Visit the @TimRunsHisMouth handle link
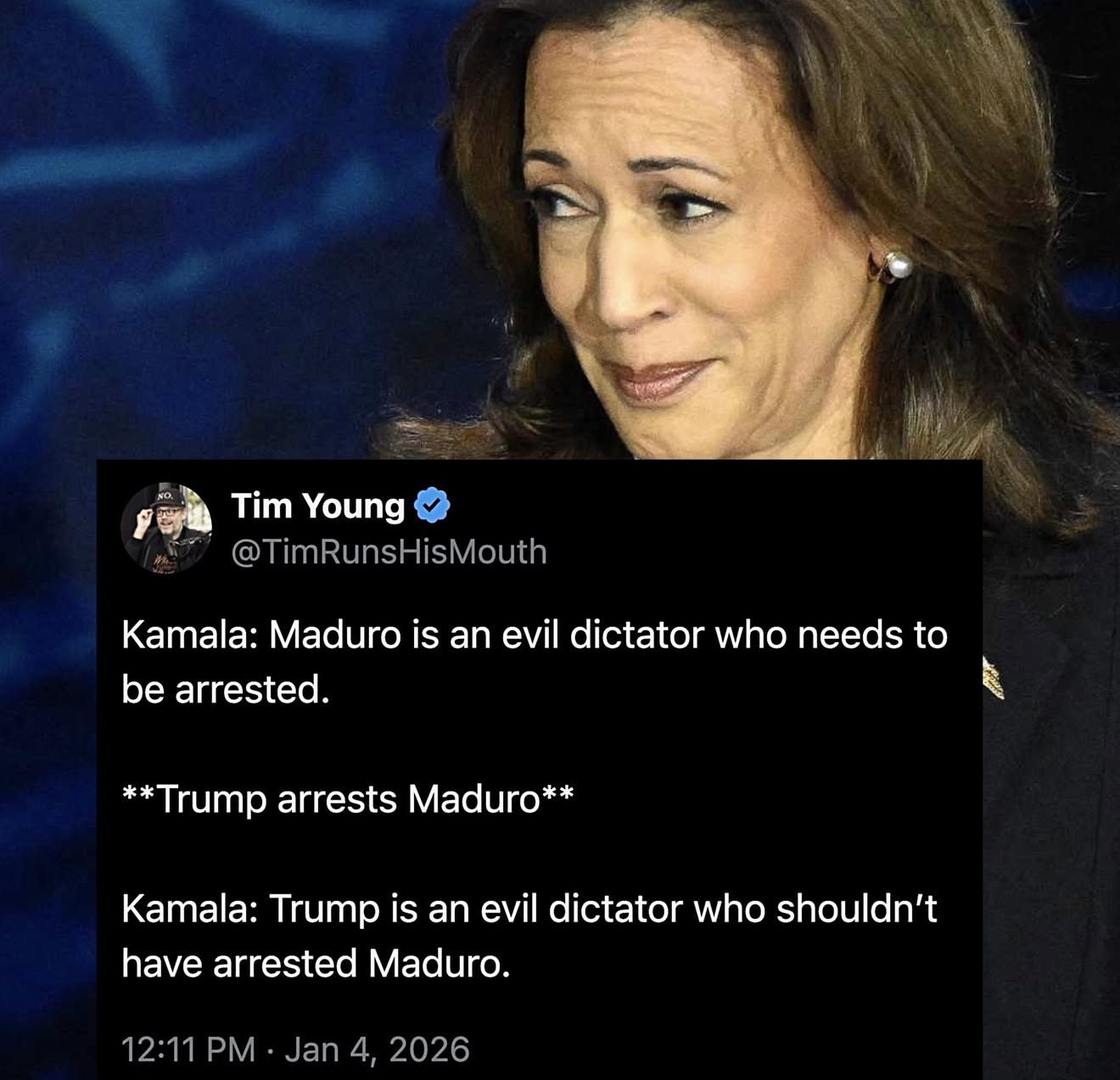This screenshot has width=1120, height=1080. pos(389,552)
